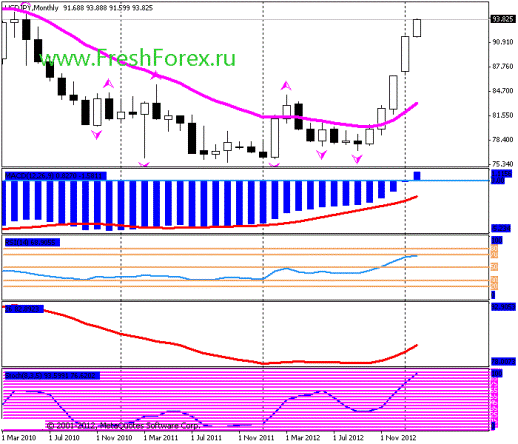Click the 1 Mar 2012 date label
Image resolution: width=518 pixels, height=444 pixels.
[x=303, y=437]
